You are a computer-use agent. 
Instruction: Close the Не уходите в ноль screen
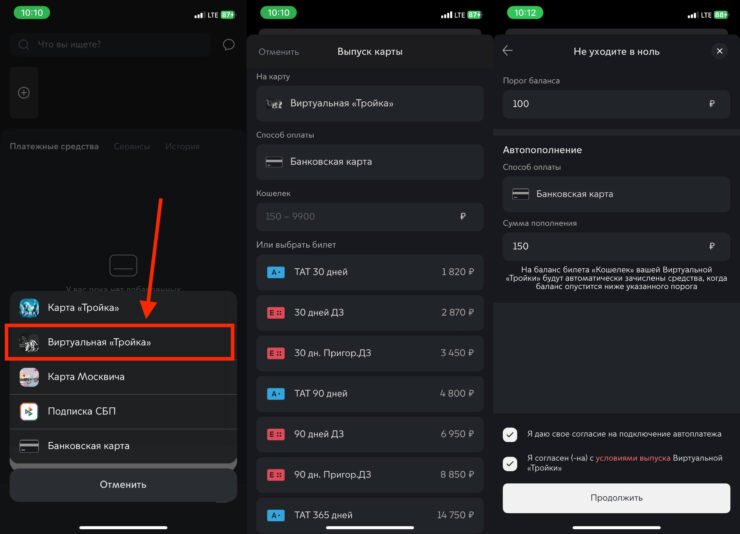pos(719,51)
